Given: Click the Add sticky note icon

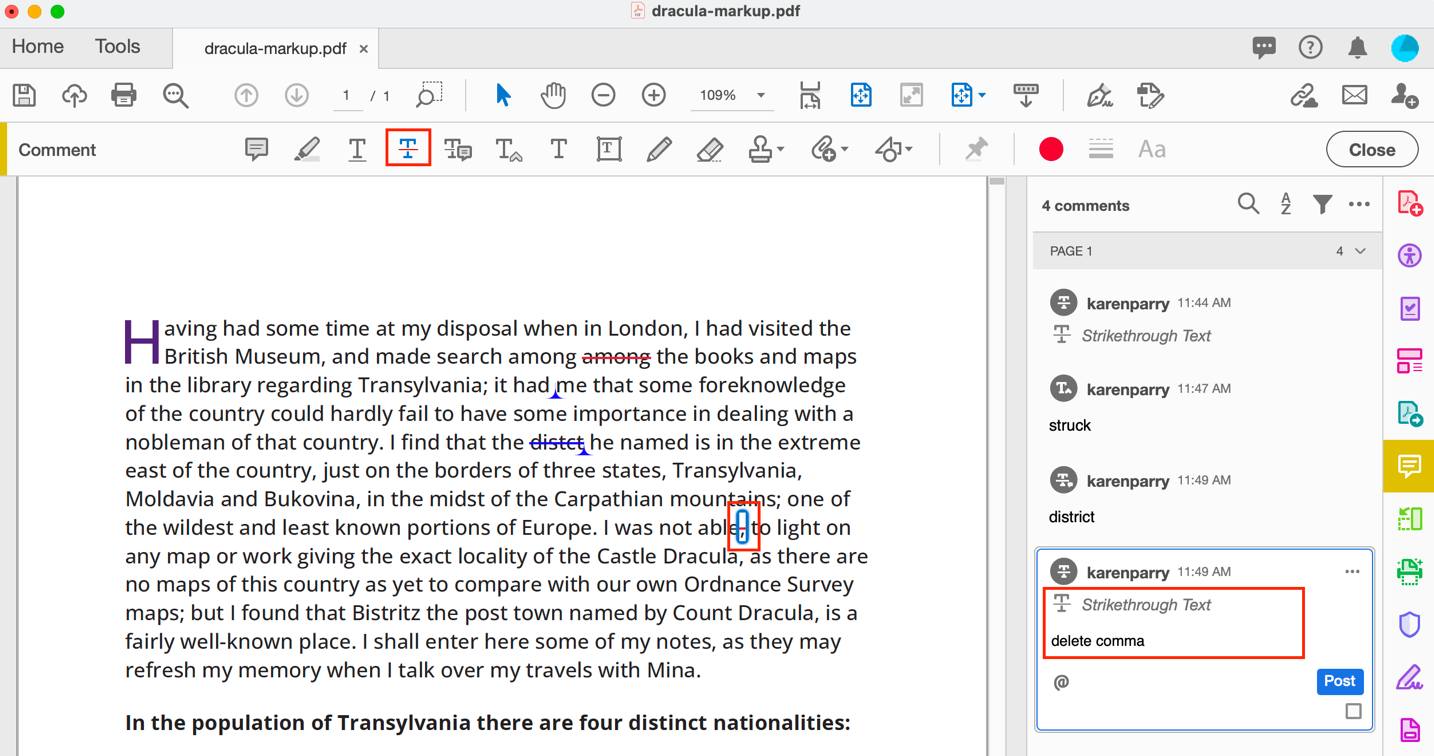Looking at the screenshot, I should (x=256, y=149).
